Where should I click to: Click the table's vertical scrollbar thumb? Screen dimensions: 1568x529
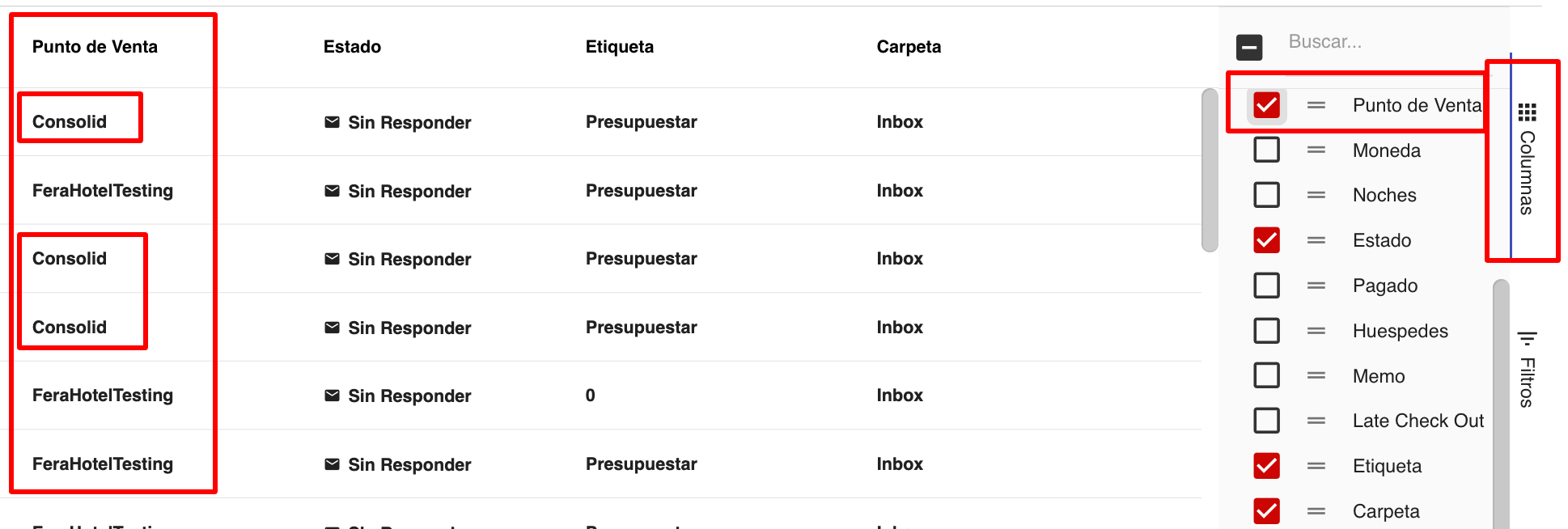(x=1210, y=170)
